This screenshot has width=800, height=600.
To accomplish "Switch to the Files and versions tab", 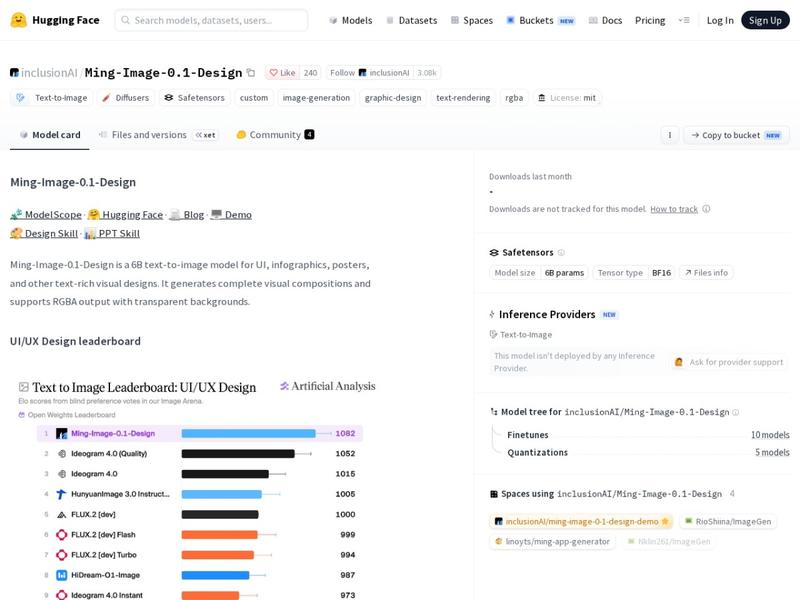I will click(158, 135).
